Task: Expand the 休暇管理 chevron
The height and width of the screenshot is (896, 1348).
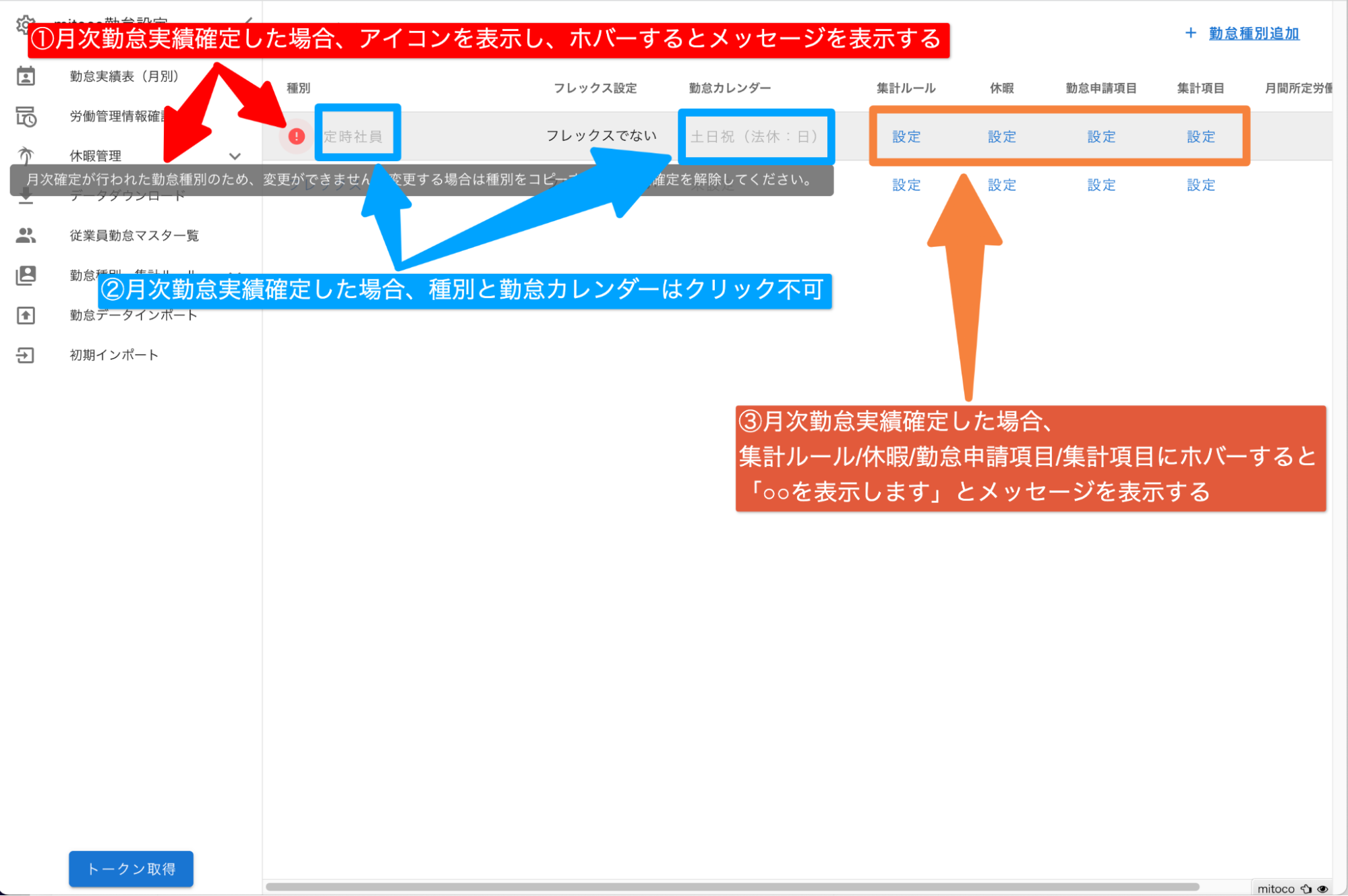Action: click(235, 156)
